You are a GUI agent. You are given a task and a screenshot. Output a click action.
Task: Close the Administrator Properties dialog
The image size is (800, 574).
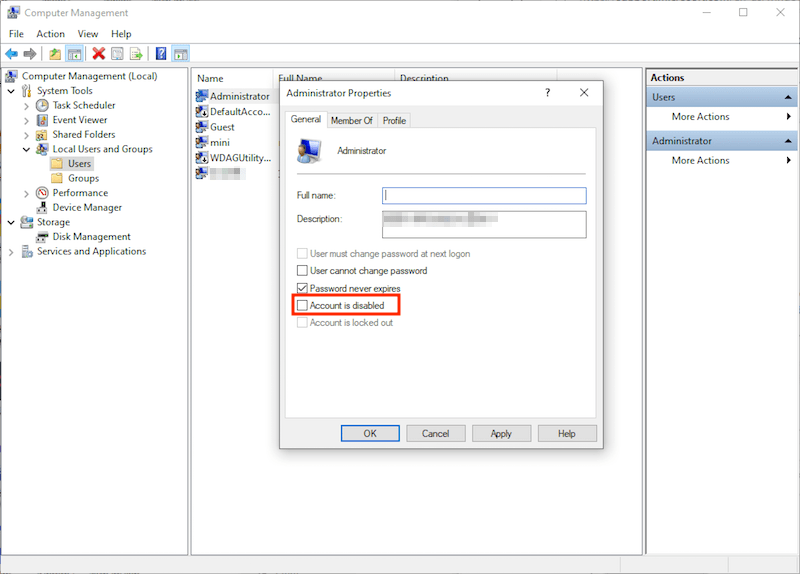coord(584,92)
